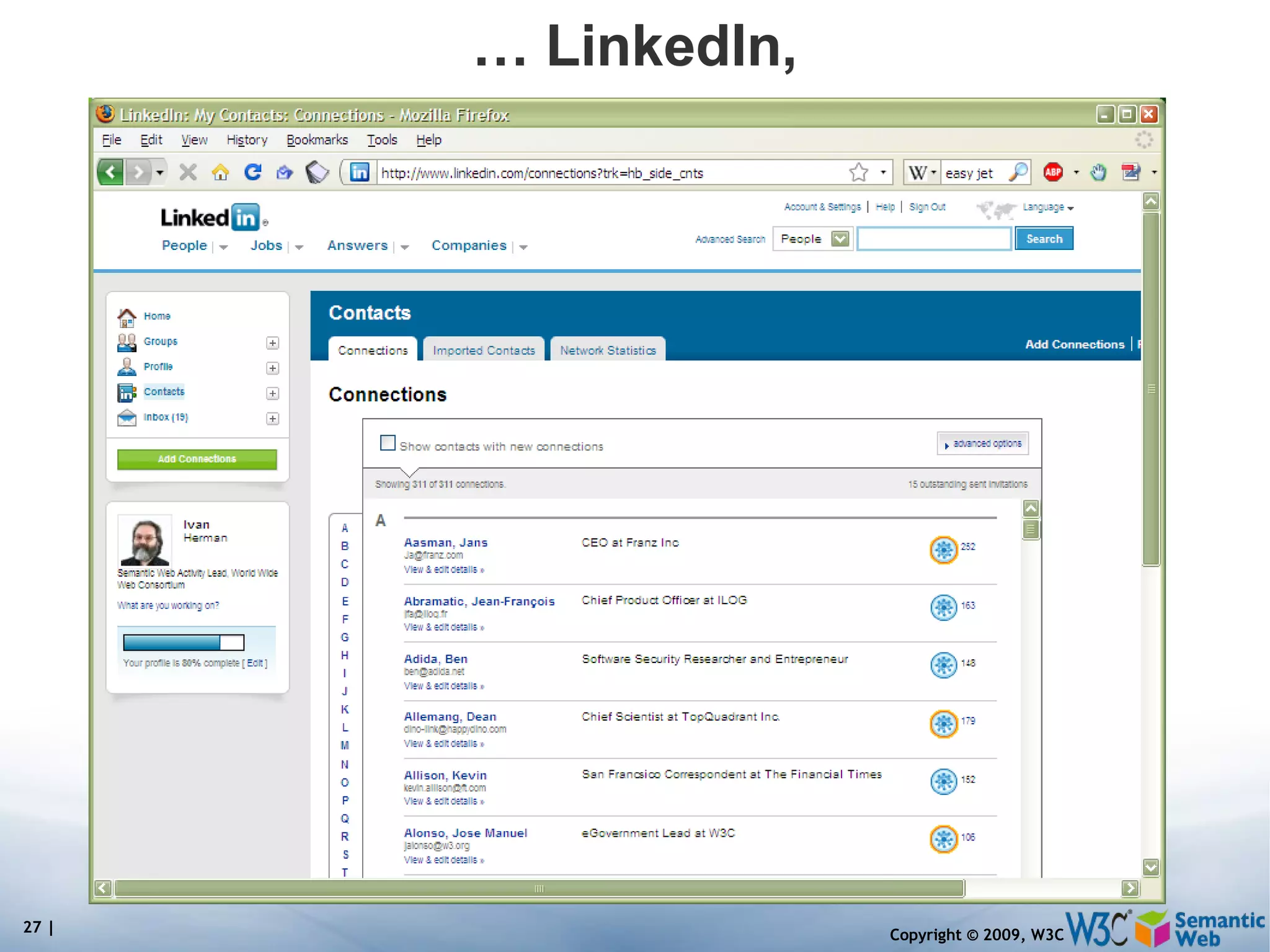Click the Inbox envelope icon in the sidebar

tap(127, 418)
